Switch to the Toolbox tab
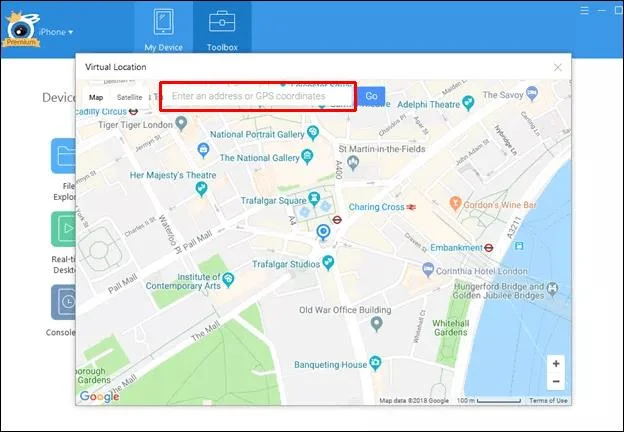 (x=222, y=28)
